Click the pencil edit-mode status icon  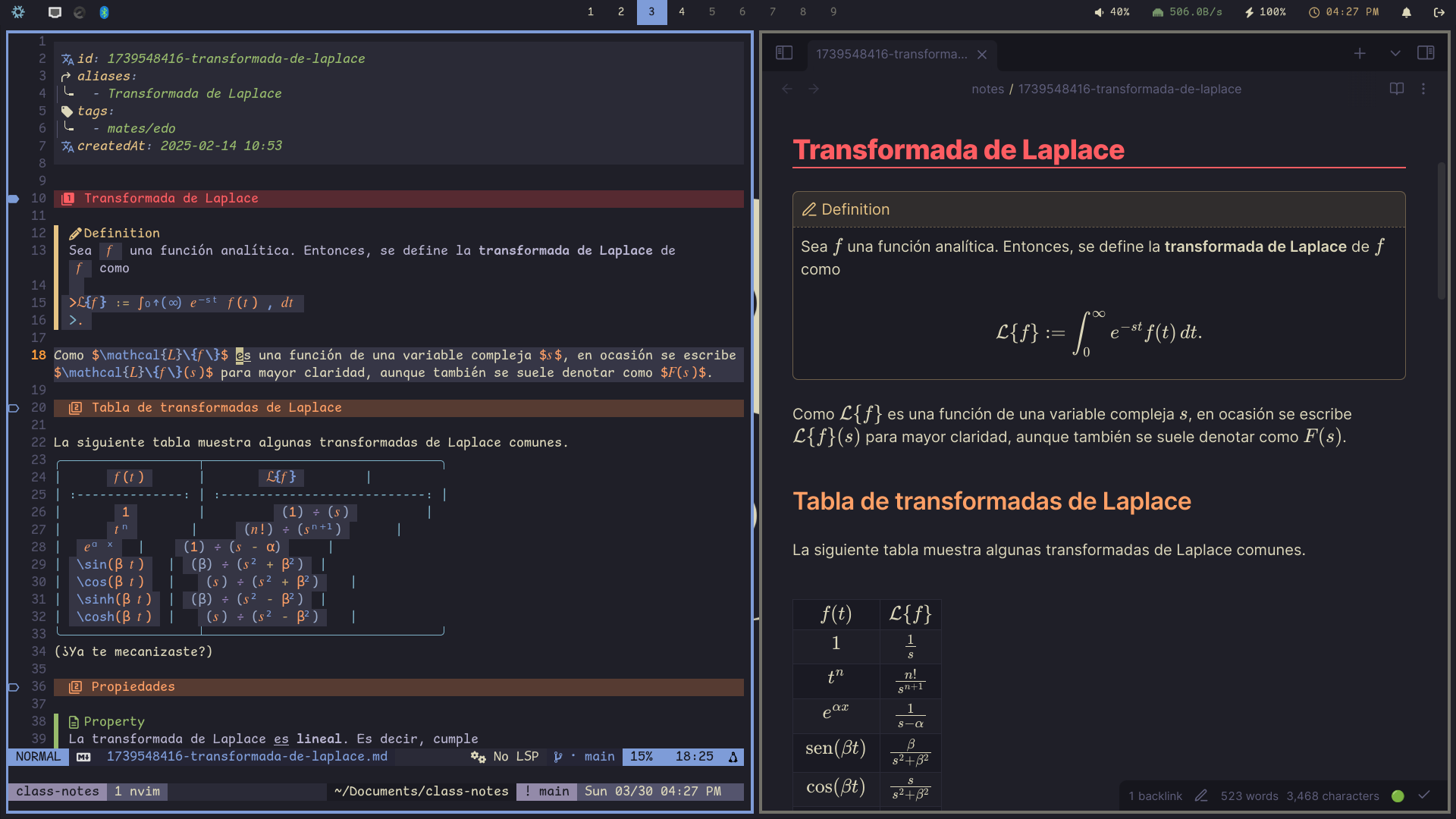coord(1201,795)
